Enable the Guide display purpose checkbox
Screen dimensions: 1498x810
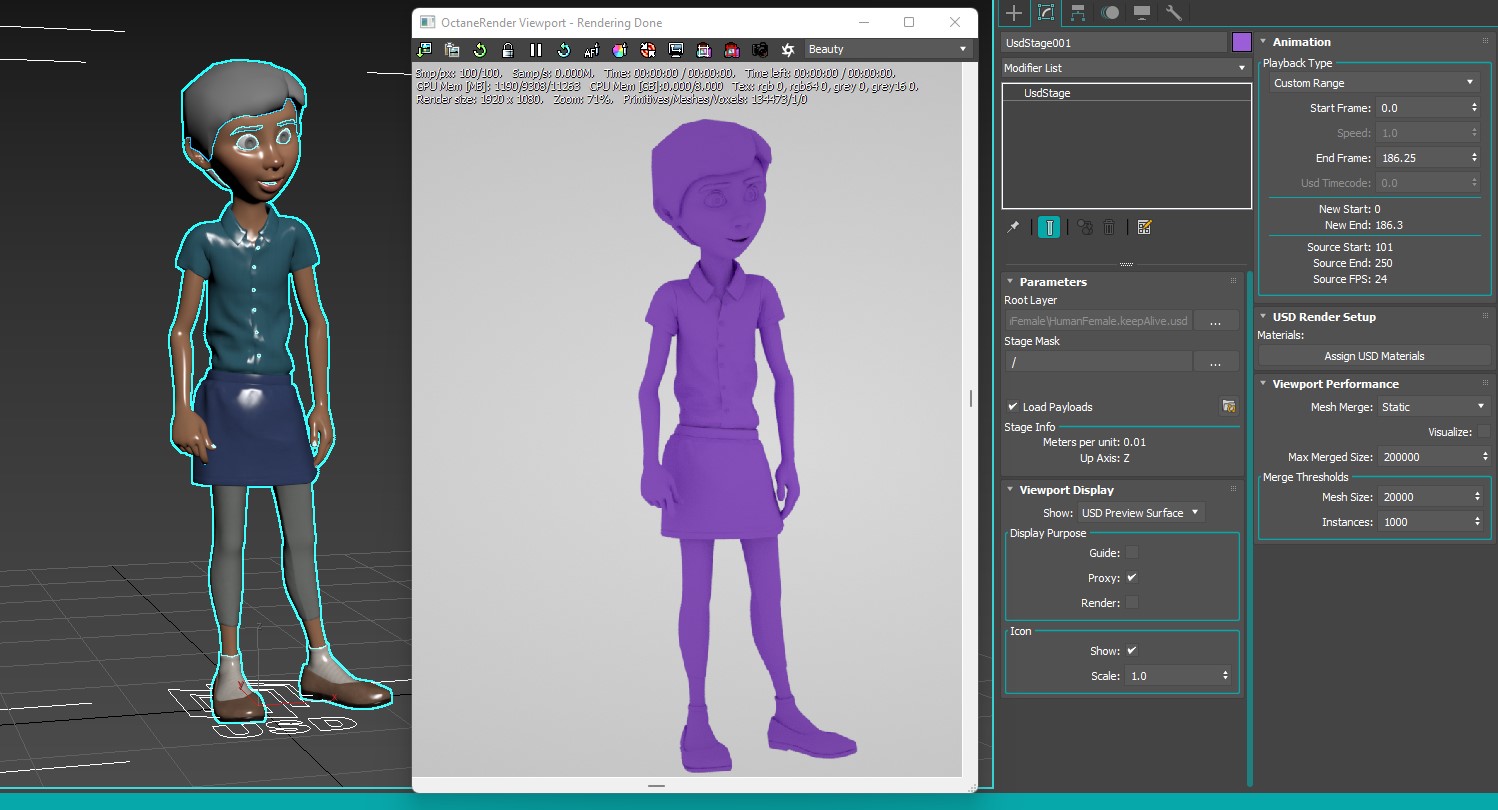point(1132,553)
